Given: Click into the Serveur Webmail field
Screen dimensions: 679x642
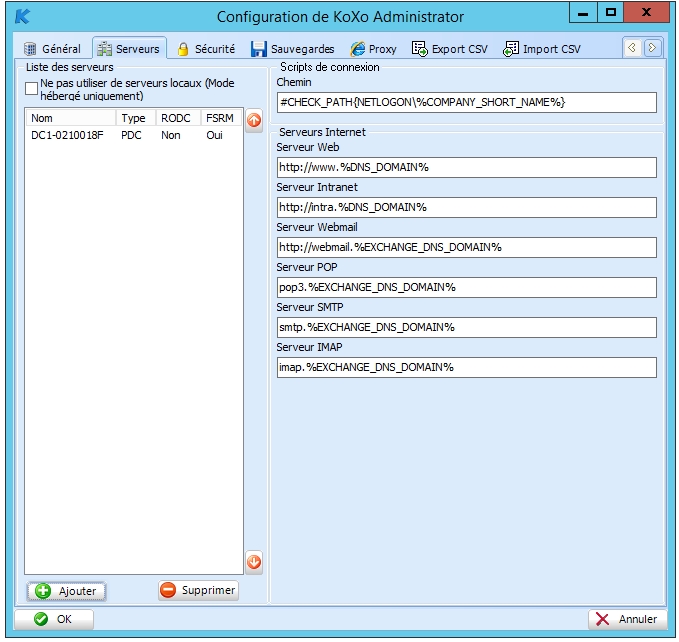Looking at the screenshot, I should 467,247.
